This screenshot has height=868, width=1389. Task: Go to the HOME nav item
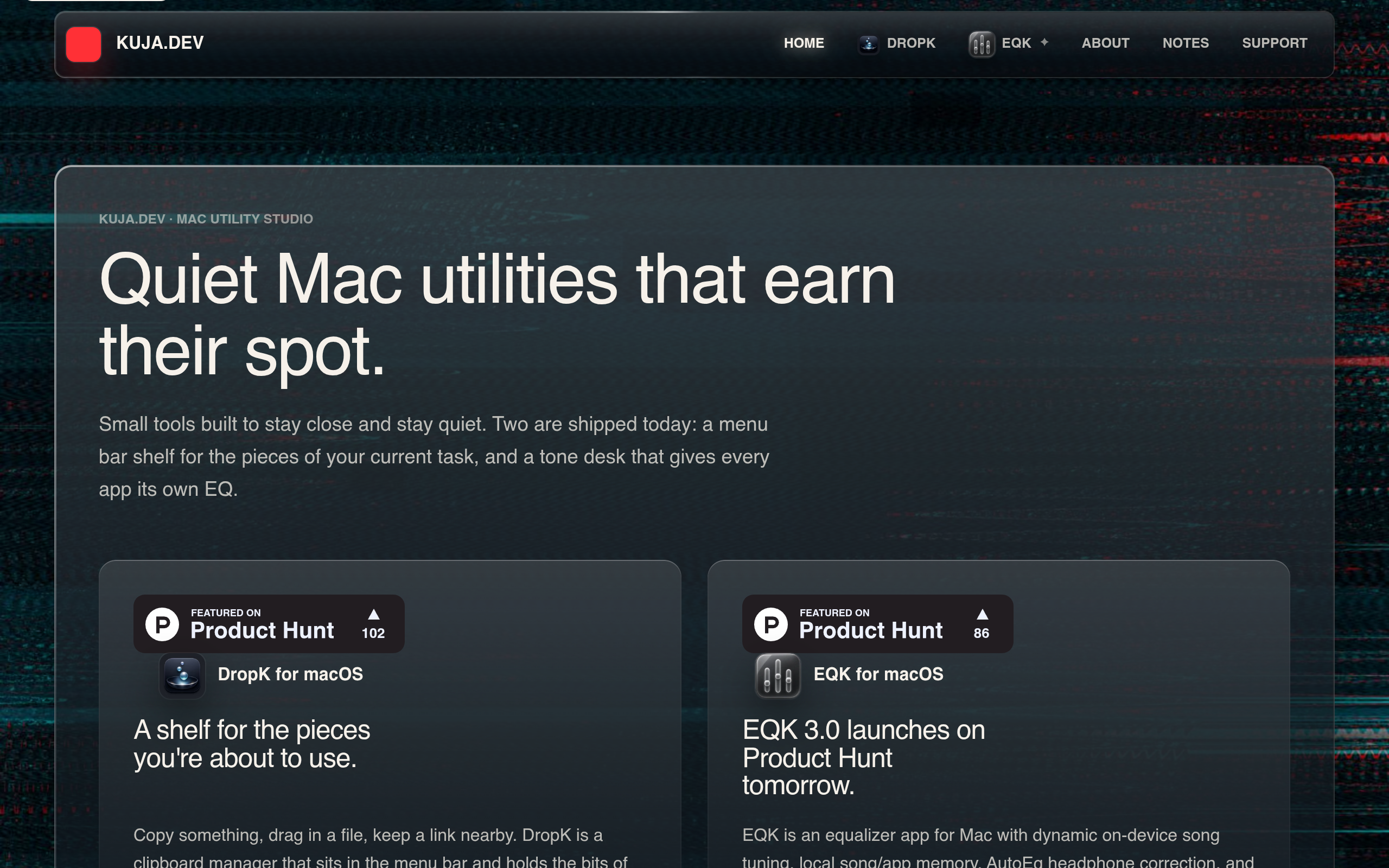(x=804, y=43)
